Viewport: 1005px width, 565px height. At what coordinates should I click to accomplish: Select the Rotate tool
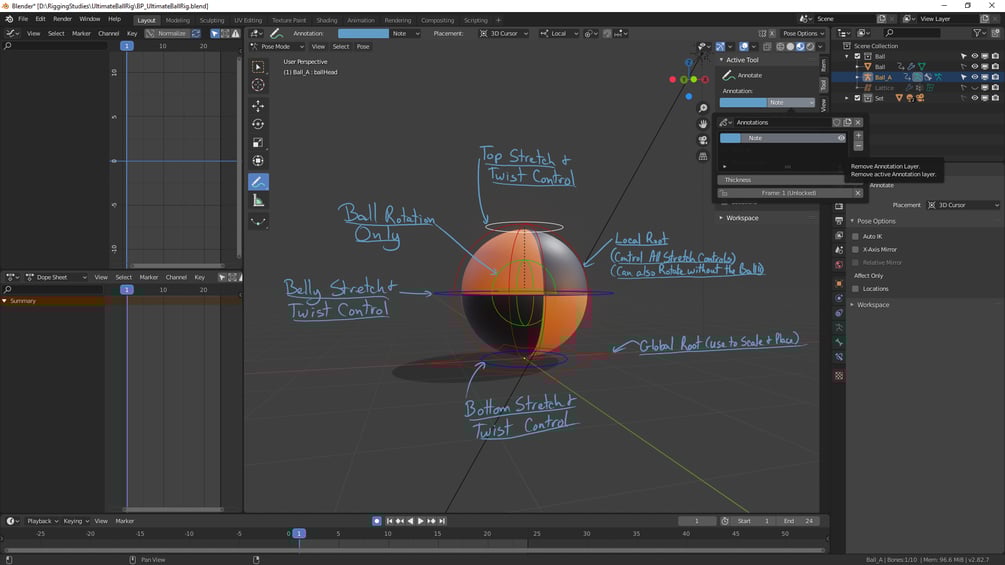258,124
